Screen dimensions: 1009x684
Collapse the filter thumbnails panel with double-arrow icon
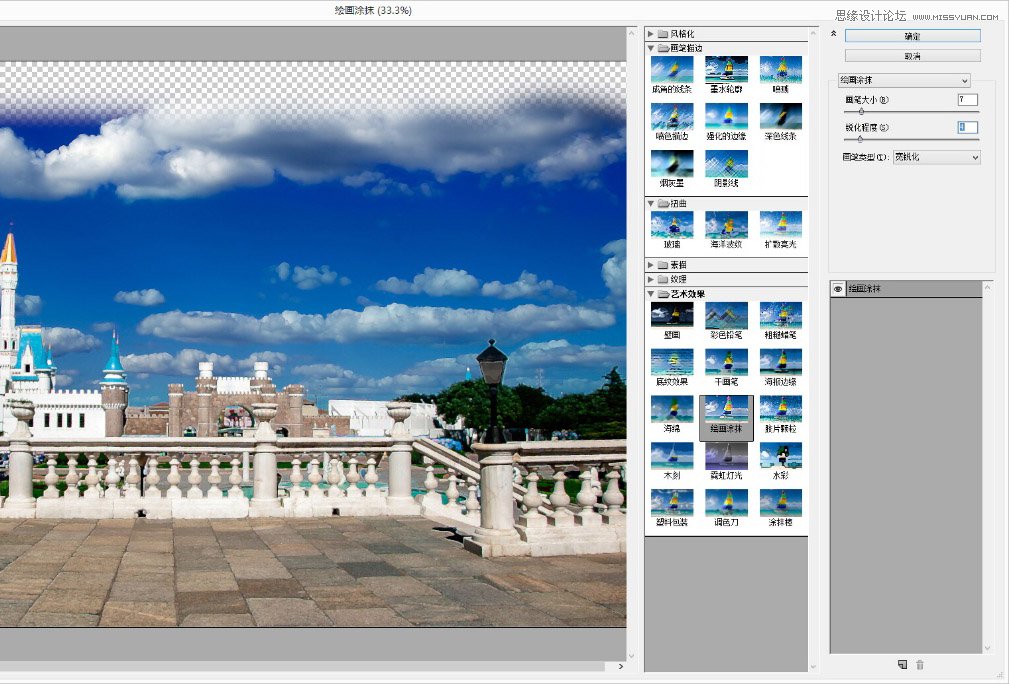tap(833, 33)
